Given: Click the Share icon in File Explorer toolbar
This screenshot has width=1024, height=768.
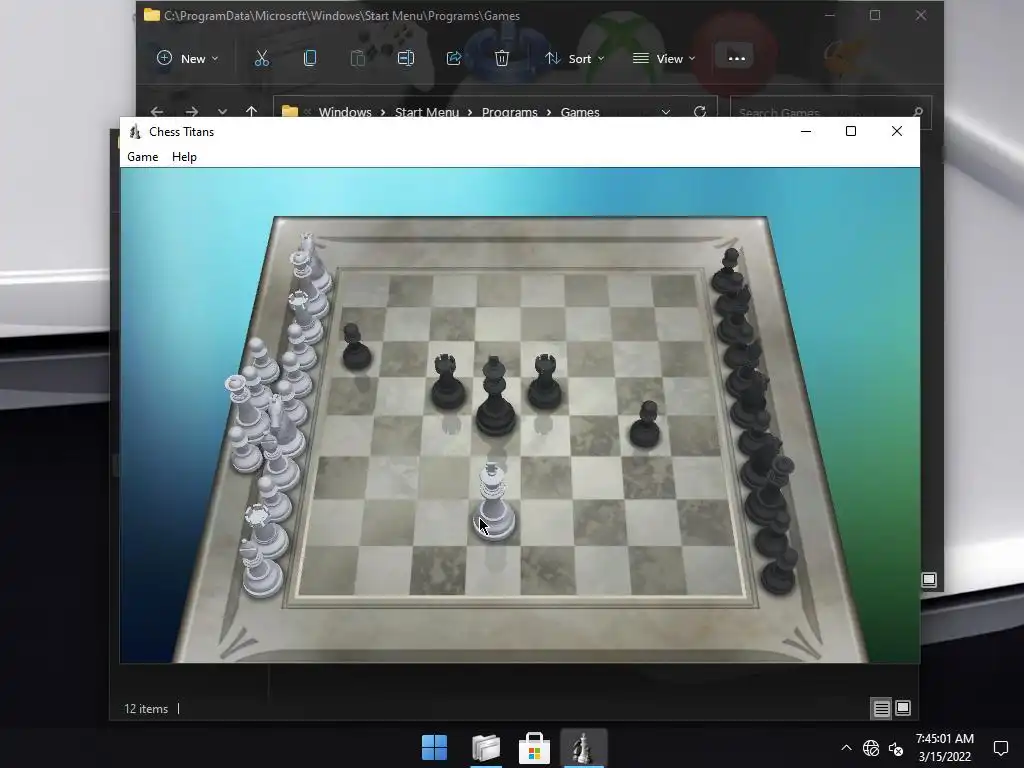Looking at the screenshot, I should [454, 59].
